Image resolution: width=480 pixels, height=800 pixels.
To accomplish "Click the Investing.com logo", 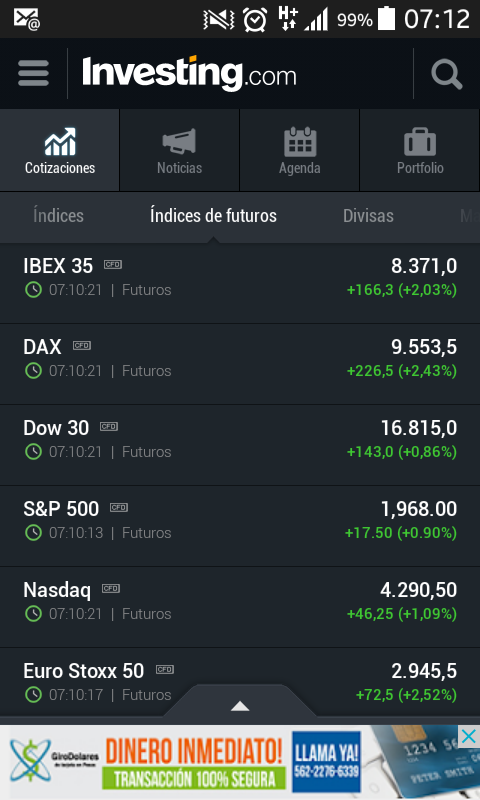I will click(189, 73).
